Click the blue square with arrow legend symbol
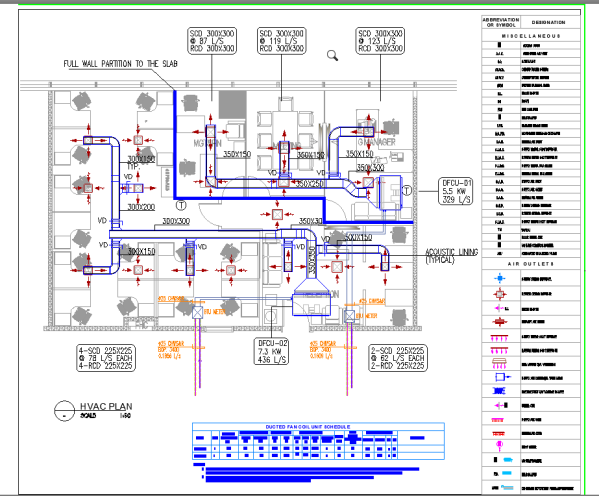 [502, 378]
